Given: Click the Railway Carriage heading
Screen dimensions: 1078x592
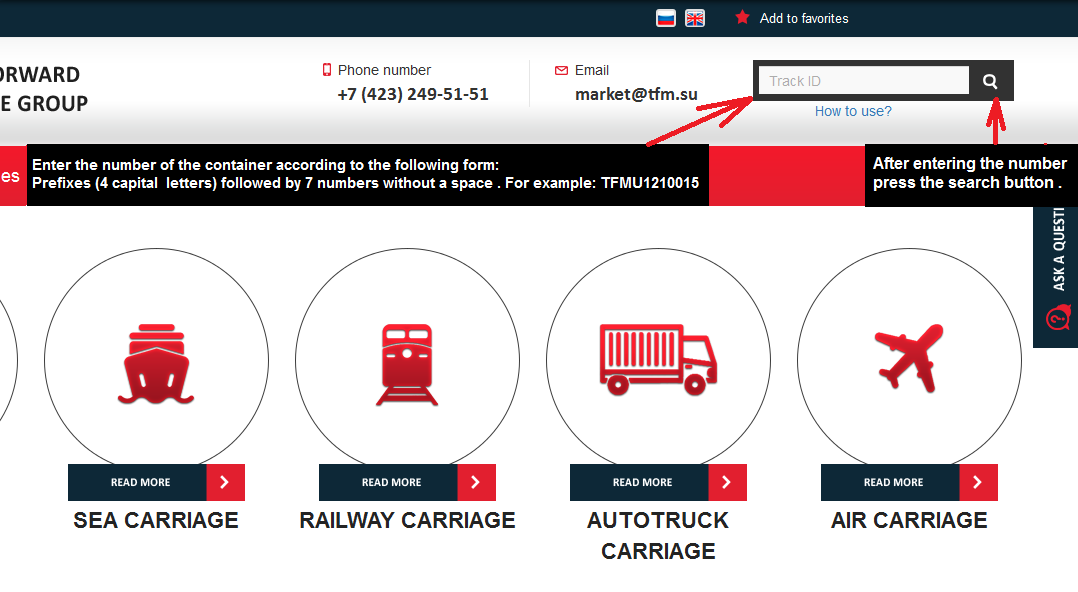Looking at the screenshot, I should 407,520.
